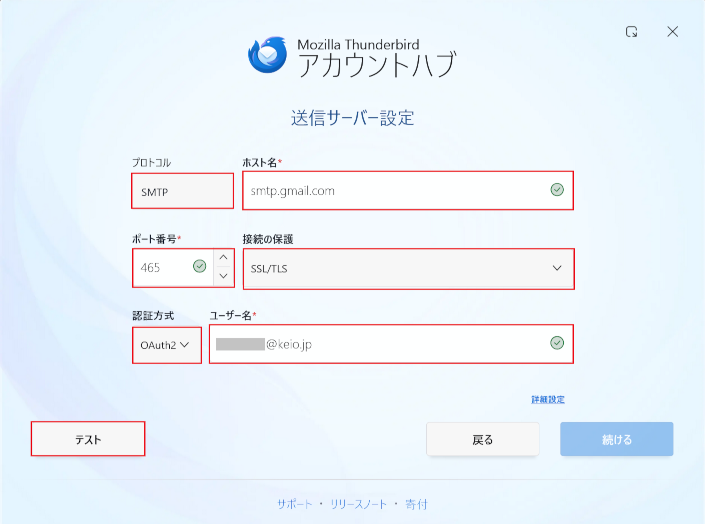Open the サポート link in the footer

tap(293, 504)
